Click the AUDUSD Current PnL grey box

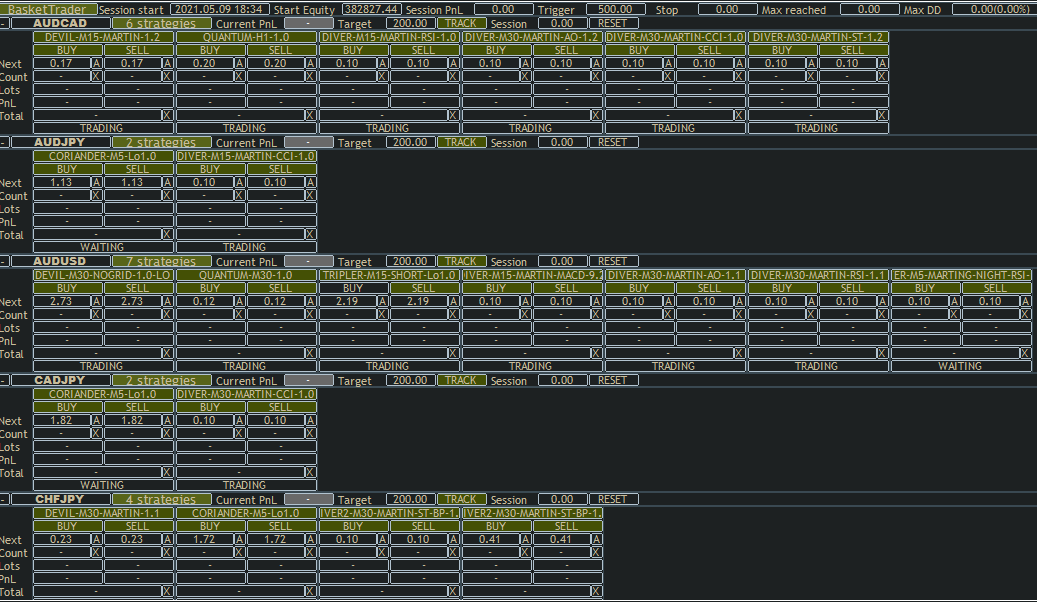tap(309, 261)
